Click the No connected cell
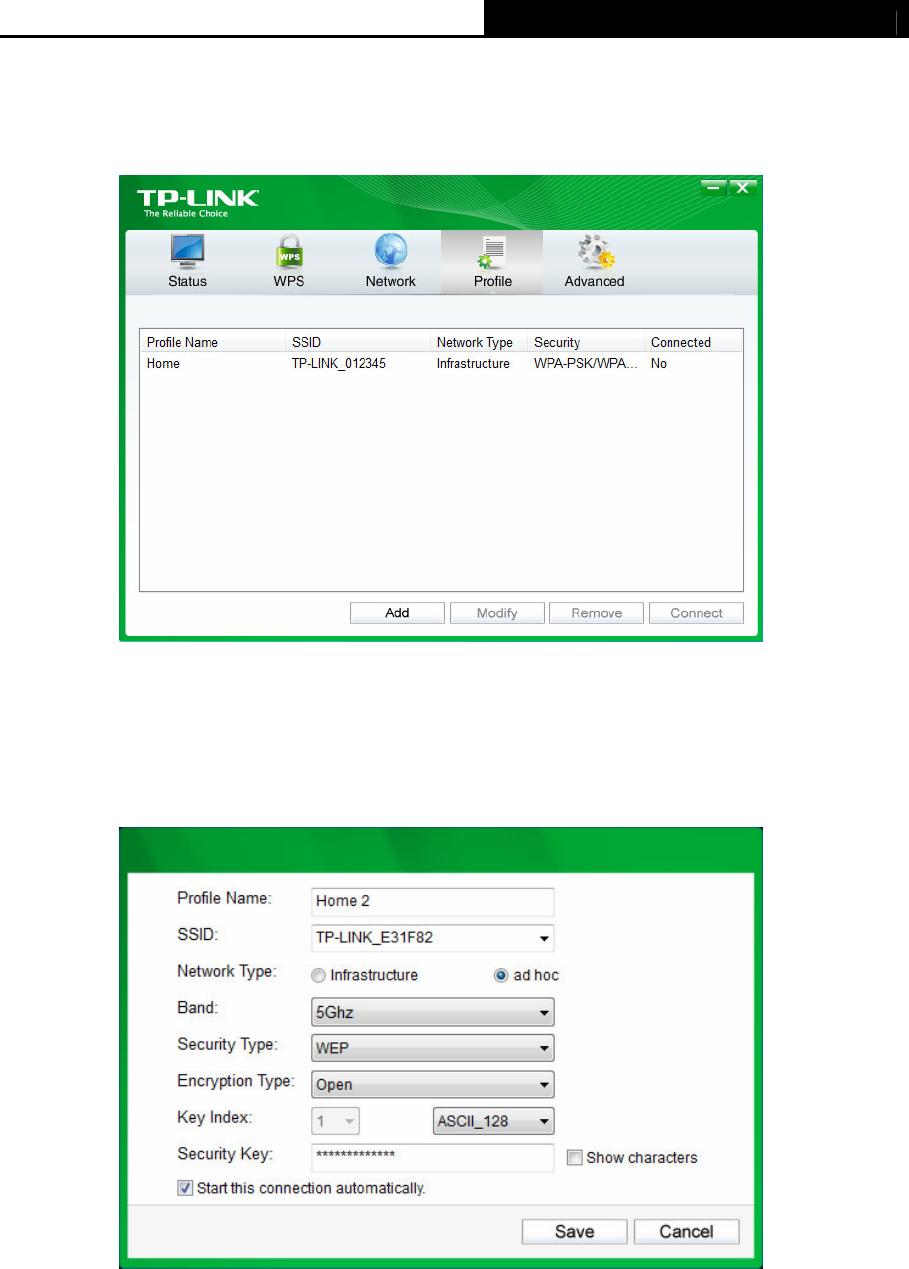Screen dimensions: 909x1269 point(659,364)
